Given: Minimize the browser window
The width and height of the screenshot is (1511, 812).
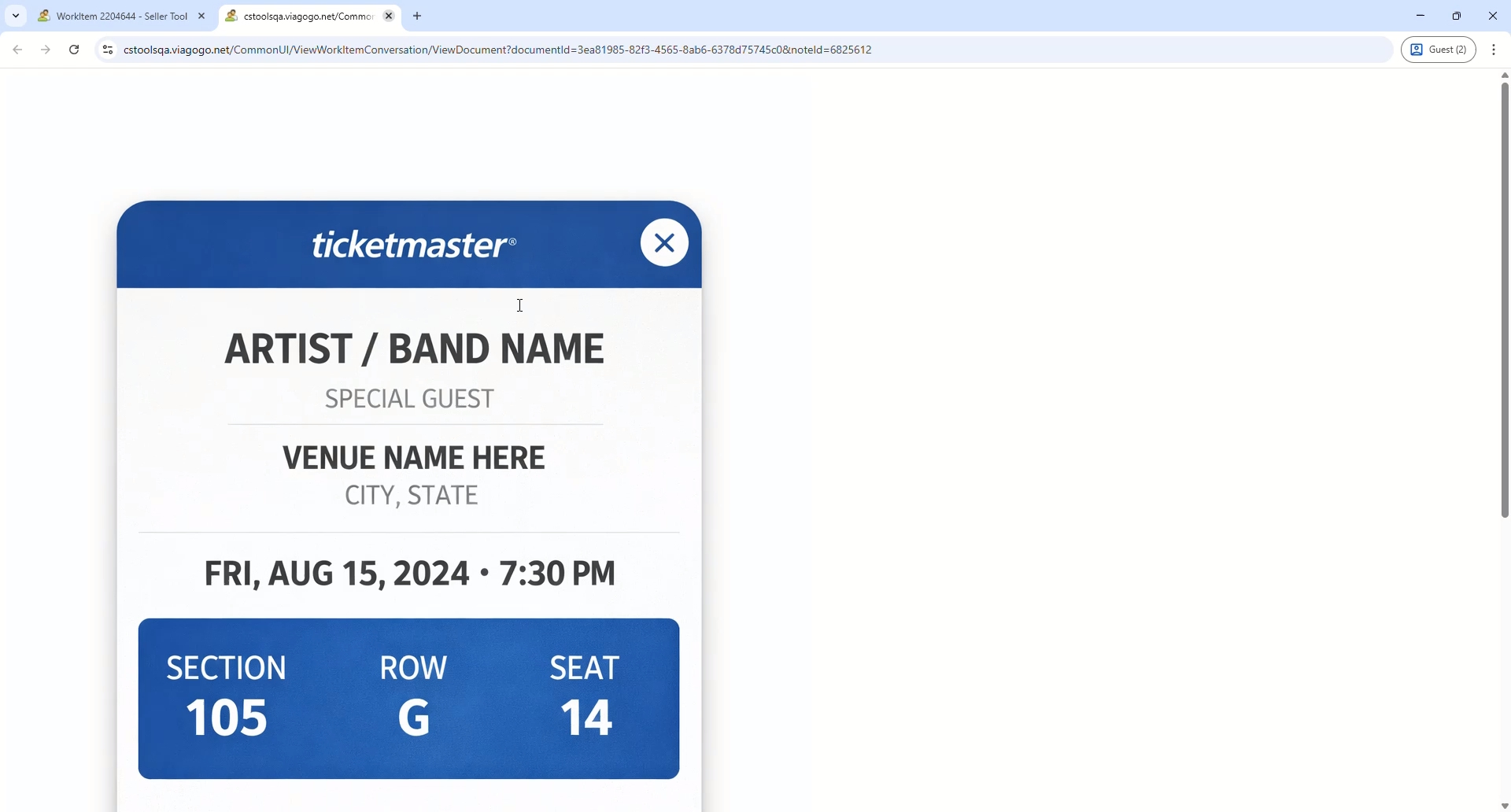Looking at the screenshot, I should (1420, 17).
